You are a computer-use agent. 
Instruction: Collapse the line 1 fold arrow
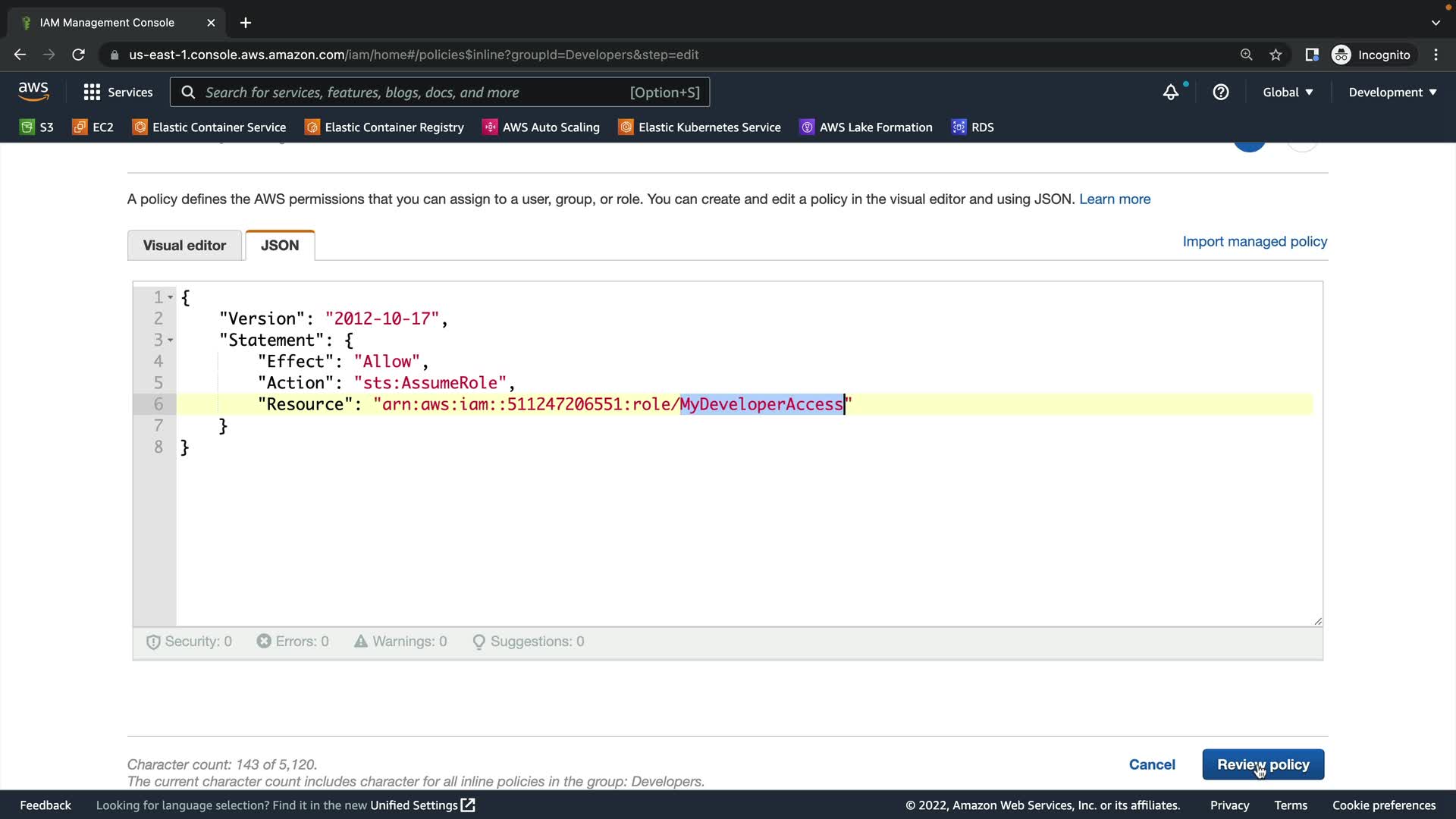pos(171,297)
